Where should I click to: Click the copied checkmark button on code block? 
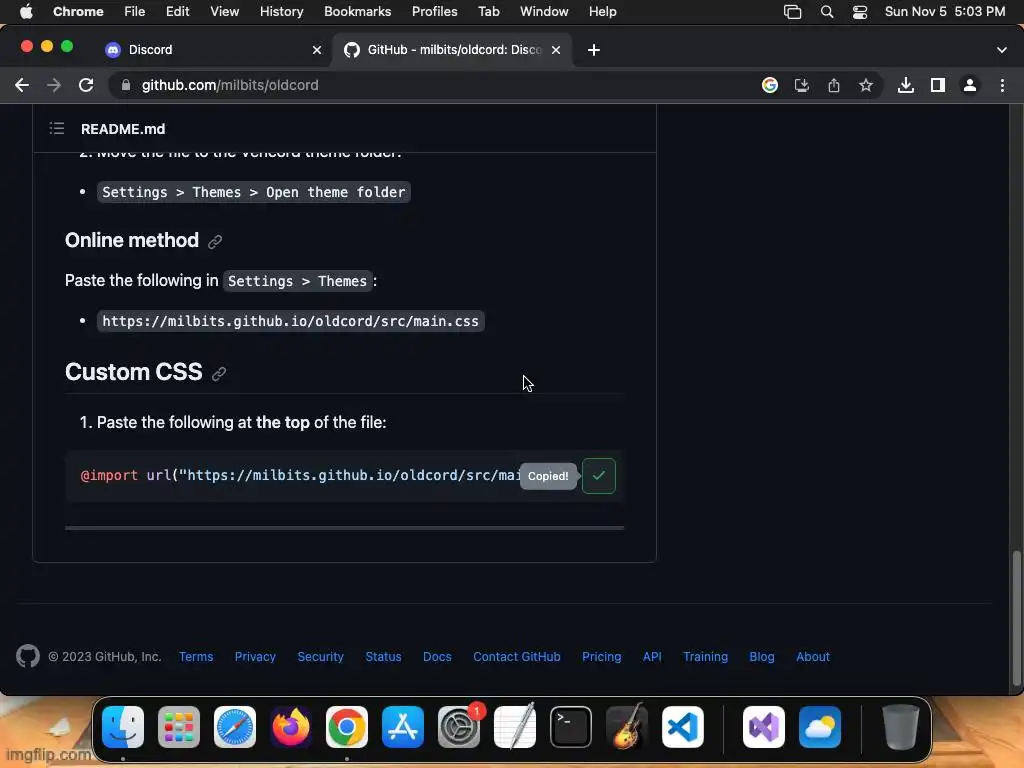(599, 476)
